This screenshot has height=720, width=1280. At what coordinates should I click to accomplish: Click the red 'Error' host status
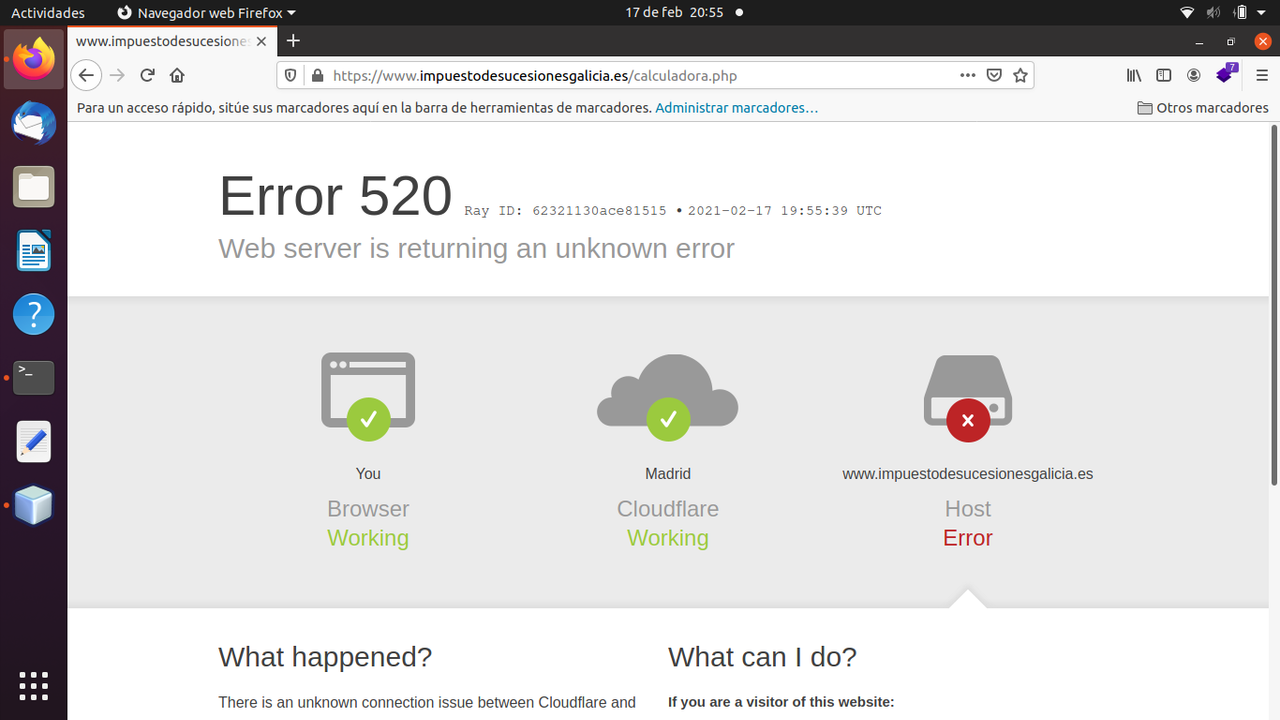(x=968, y=538)
